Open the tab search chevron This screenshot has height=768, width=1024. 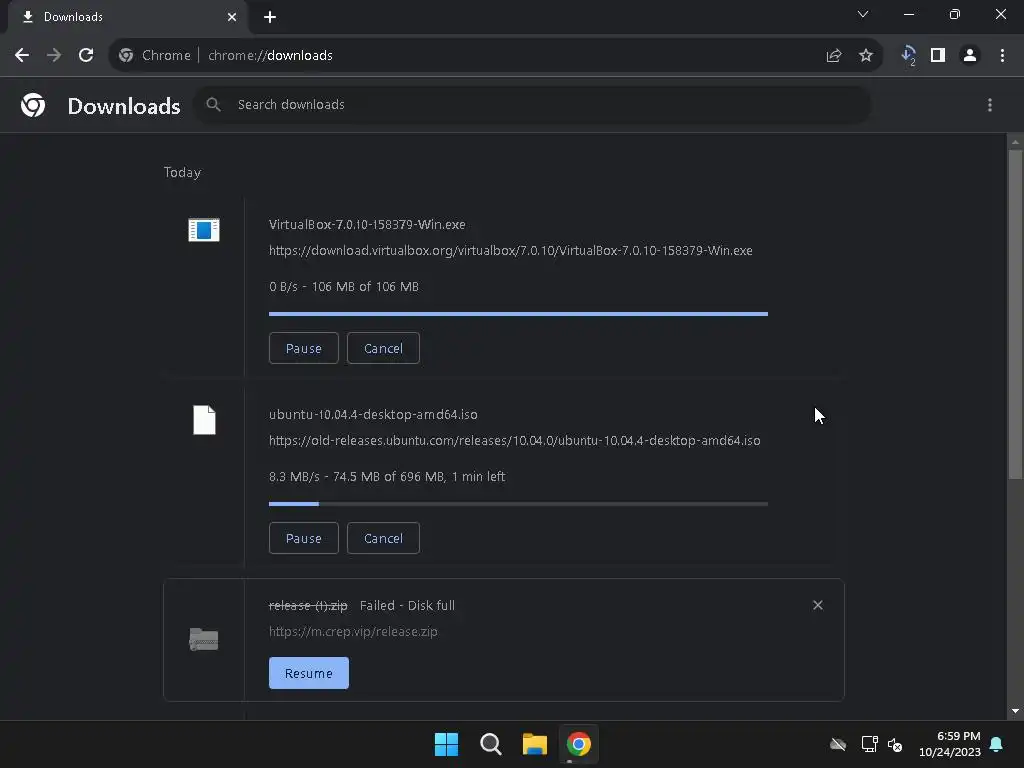(x=863, y=14)
